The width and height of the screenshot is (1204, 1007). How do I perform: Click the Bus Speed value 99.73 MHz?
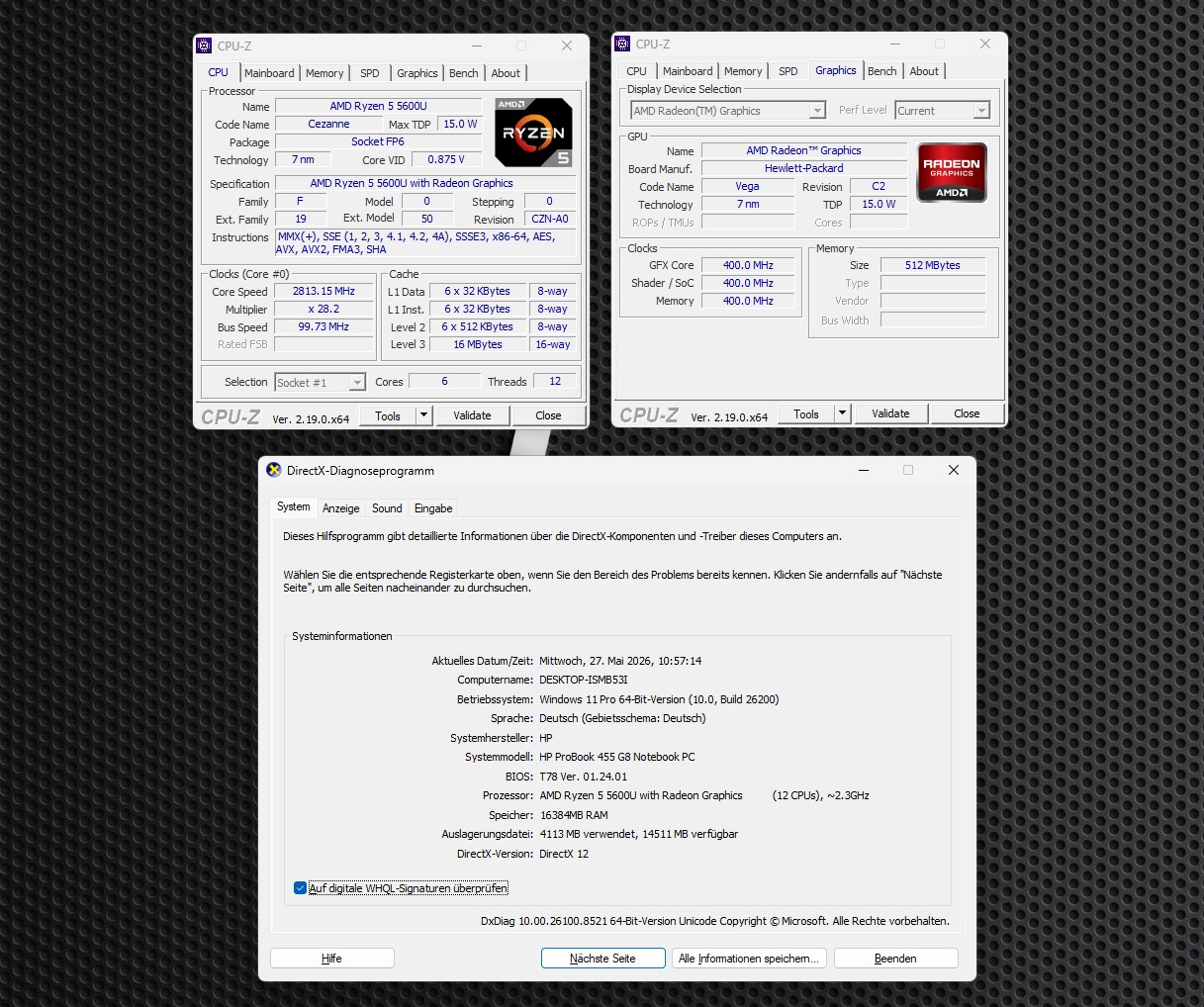pyautogui.click(x=324, y=326)
